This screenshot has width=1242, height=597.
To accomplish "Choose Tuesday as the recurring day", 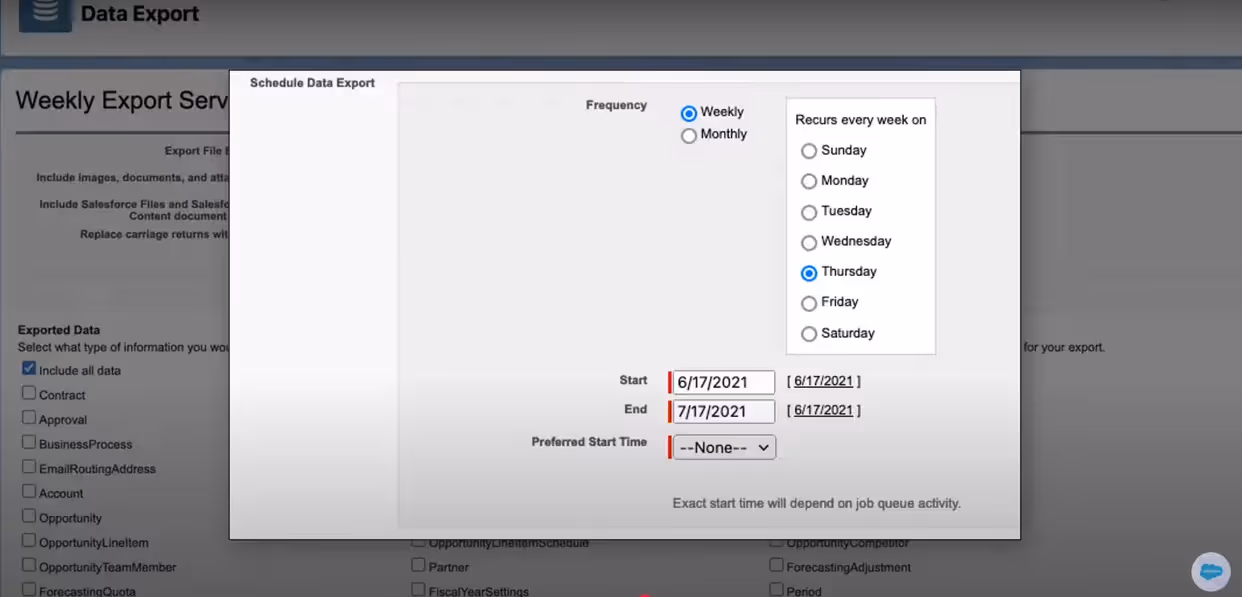I will tap(809, 212).
